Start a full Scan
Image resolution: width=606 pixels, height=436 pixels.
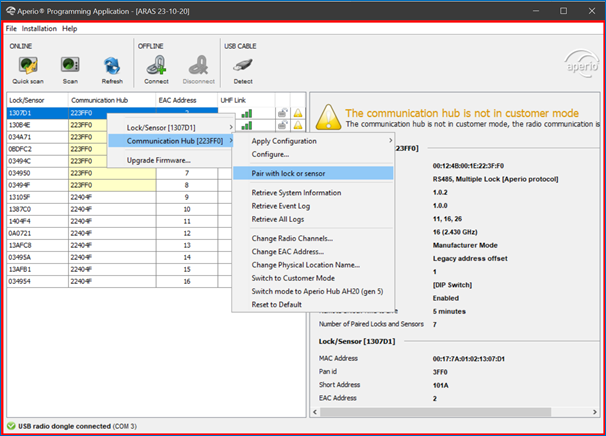pyautogui.click(x=70, y=70)
